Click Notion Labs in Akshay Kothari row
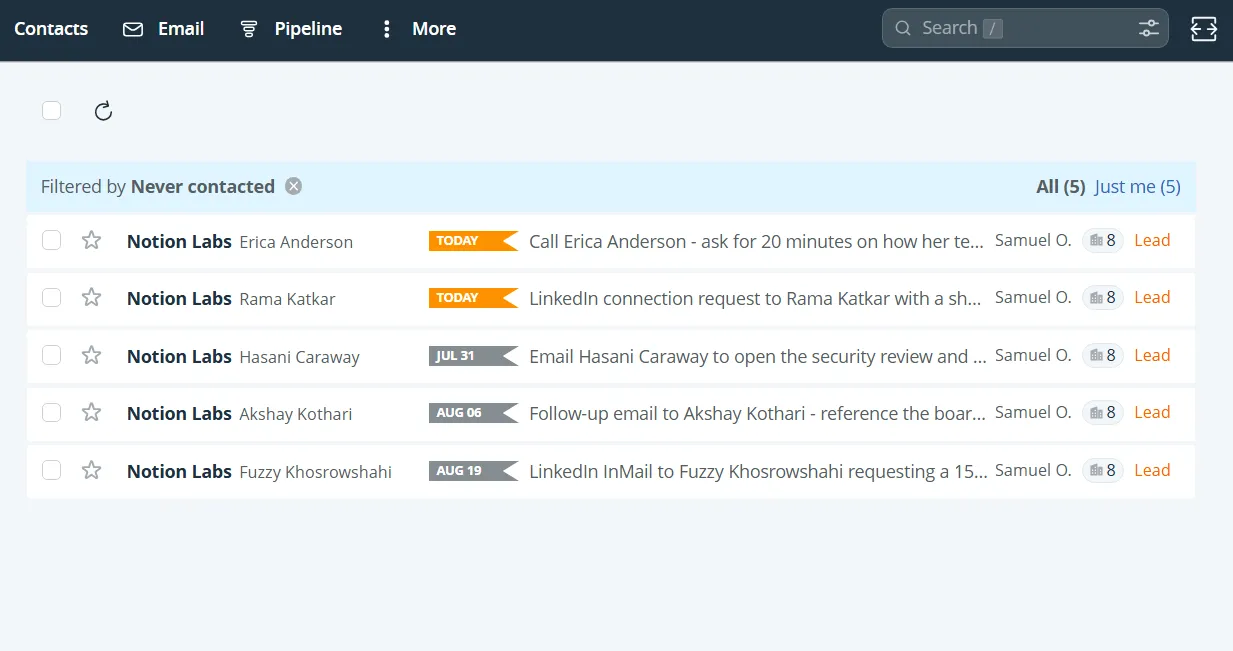 point(179,413)
